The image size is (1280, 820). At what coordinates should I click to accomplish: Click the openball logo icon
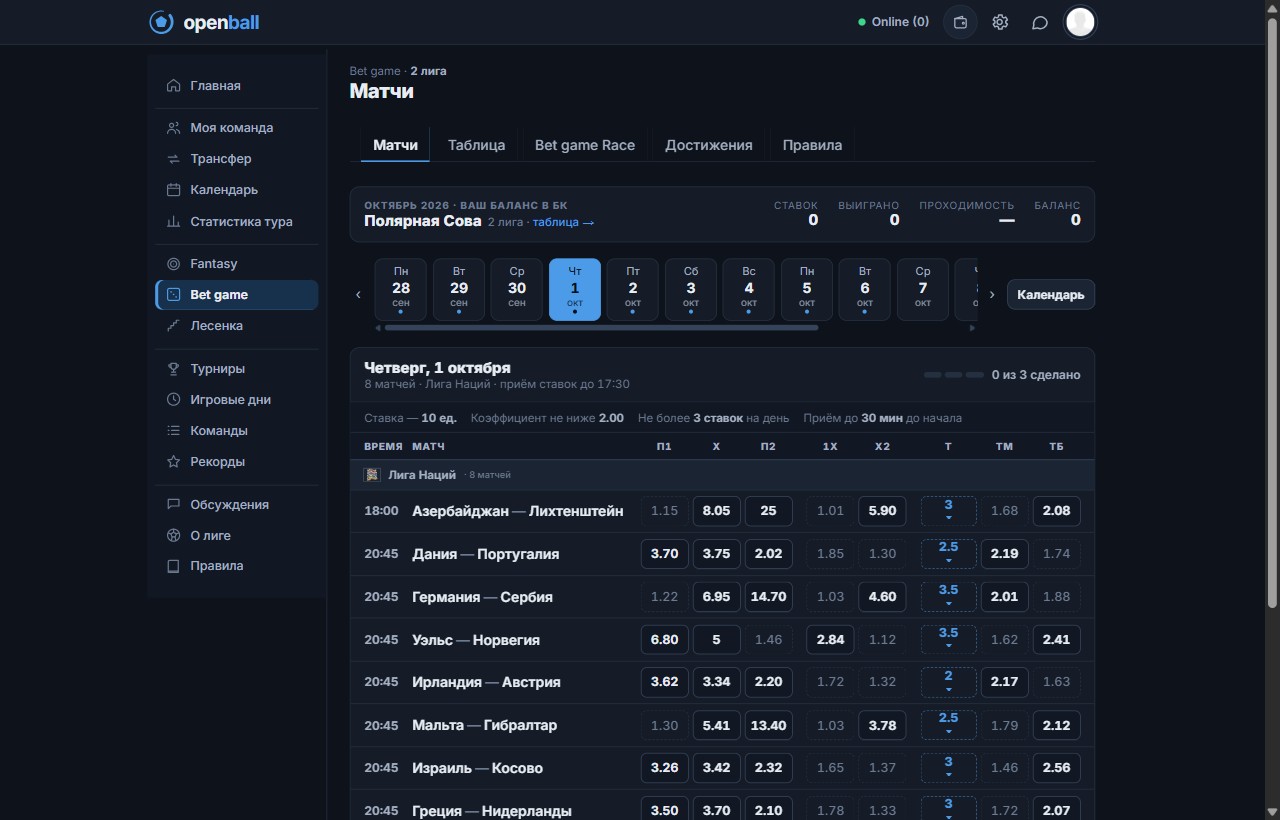[161, 22]
